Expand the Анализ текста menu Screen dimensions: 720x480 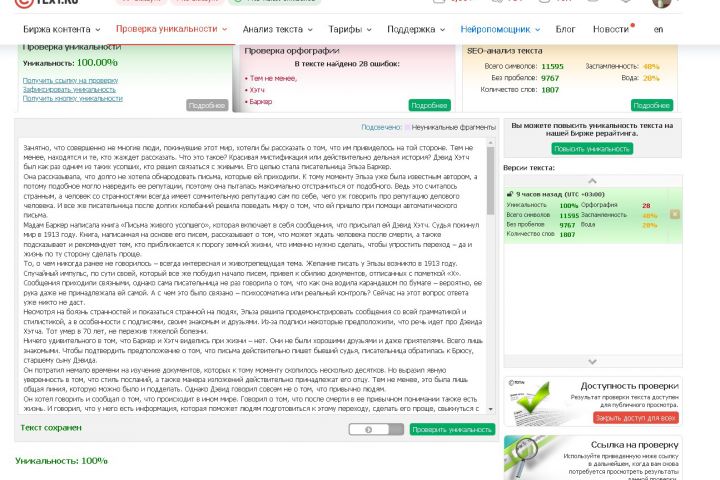click(x=277, y=29)
